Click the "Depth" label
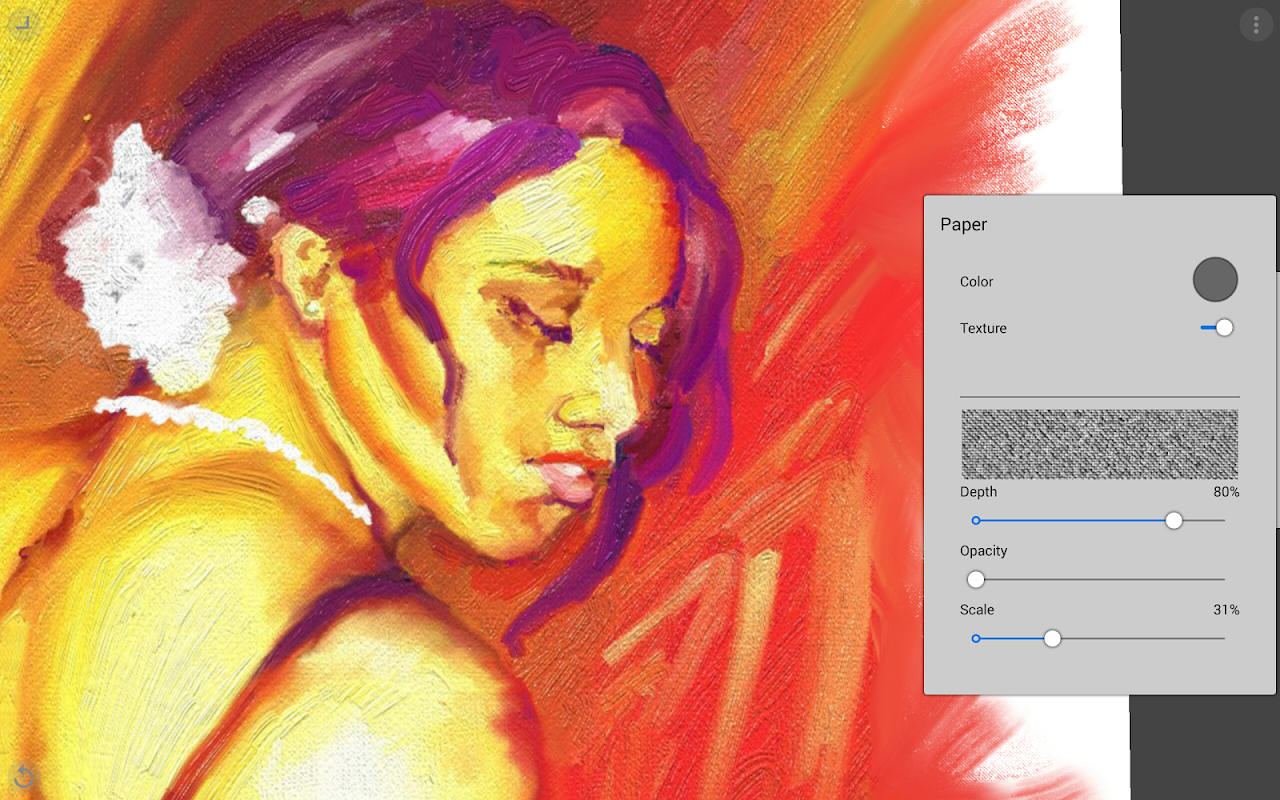 tap(978, 492)
